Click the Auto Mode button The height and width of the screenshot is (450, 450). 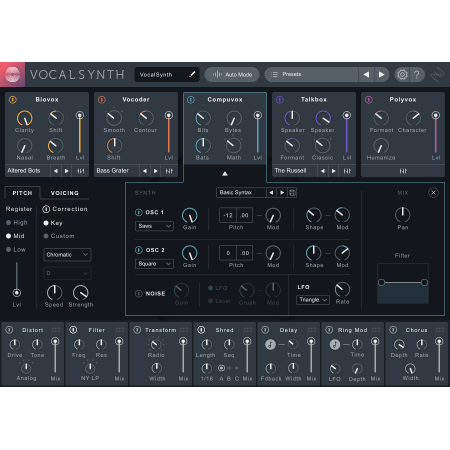(232, 74)
